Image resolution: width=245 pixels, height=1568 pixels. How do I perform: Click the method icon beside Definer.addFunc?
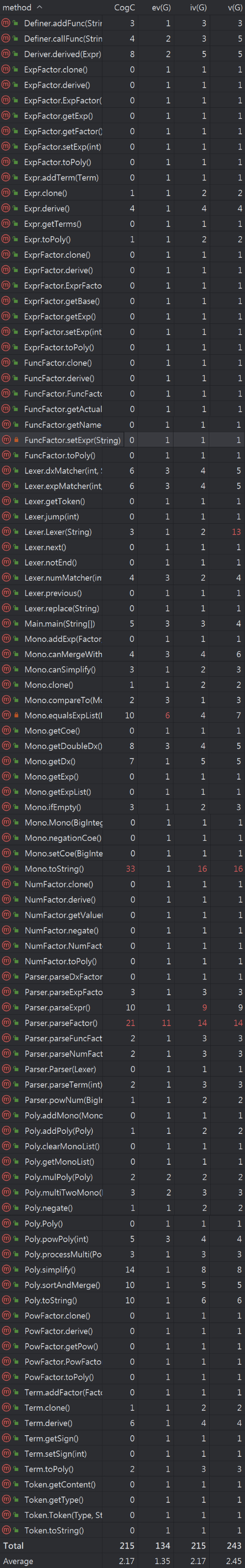point(5,23)
